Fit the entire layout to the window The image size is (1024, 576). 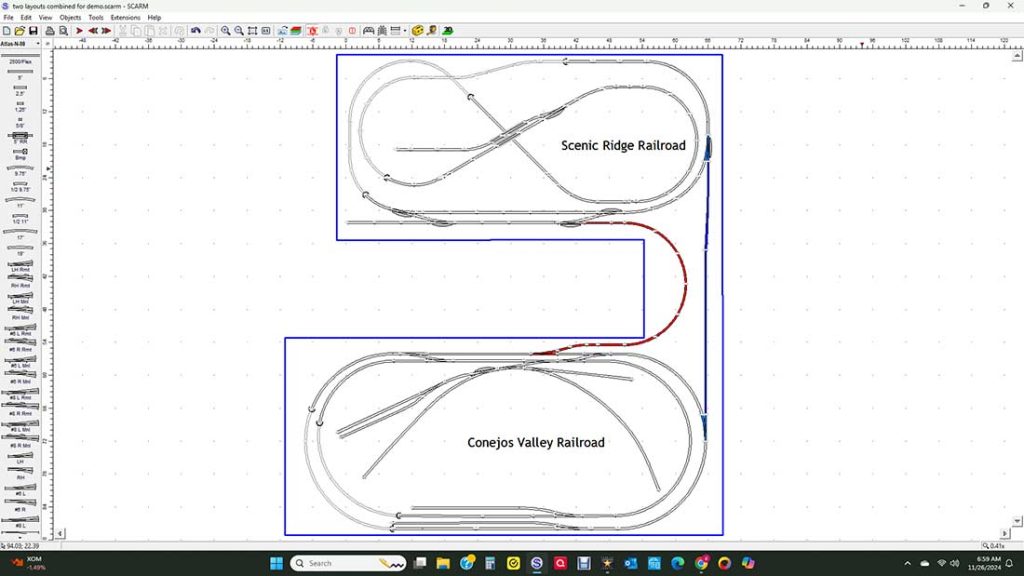pos(252,30)
